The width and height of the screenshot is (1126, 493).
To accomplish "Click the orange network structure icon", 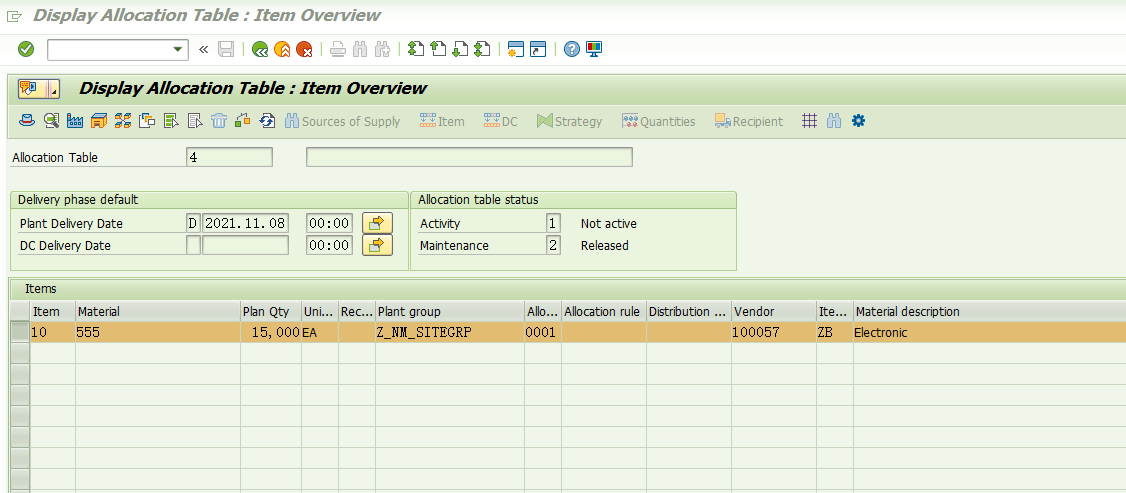I will point(123,121).
